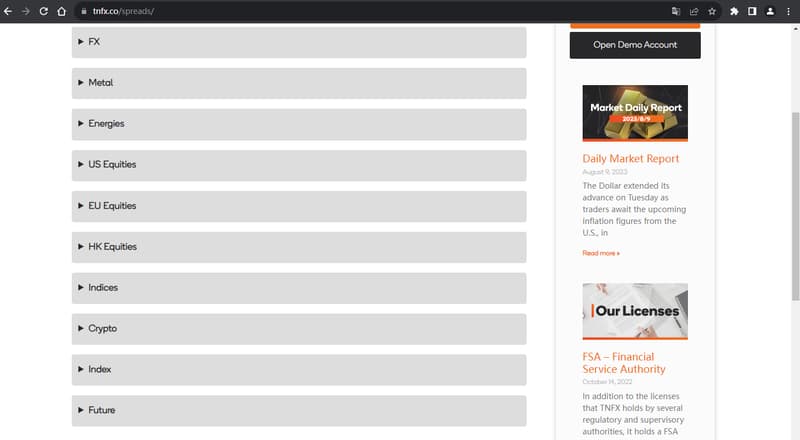Expand the US Equities section
Screen dimensions: 800x440
click(x=299, y=165)
